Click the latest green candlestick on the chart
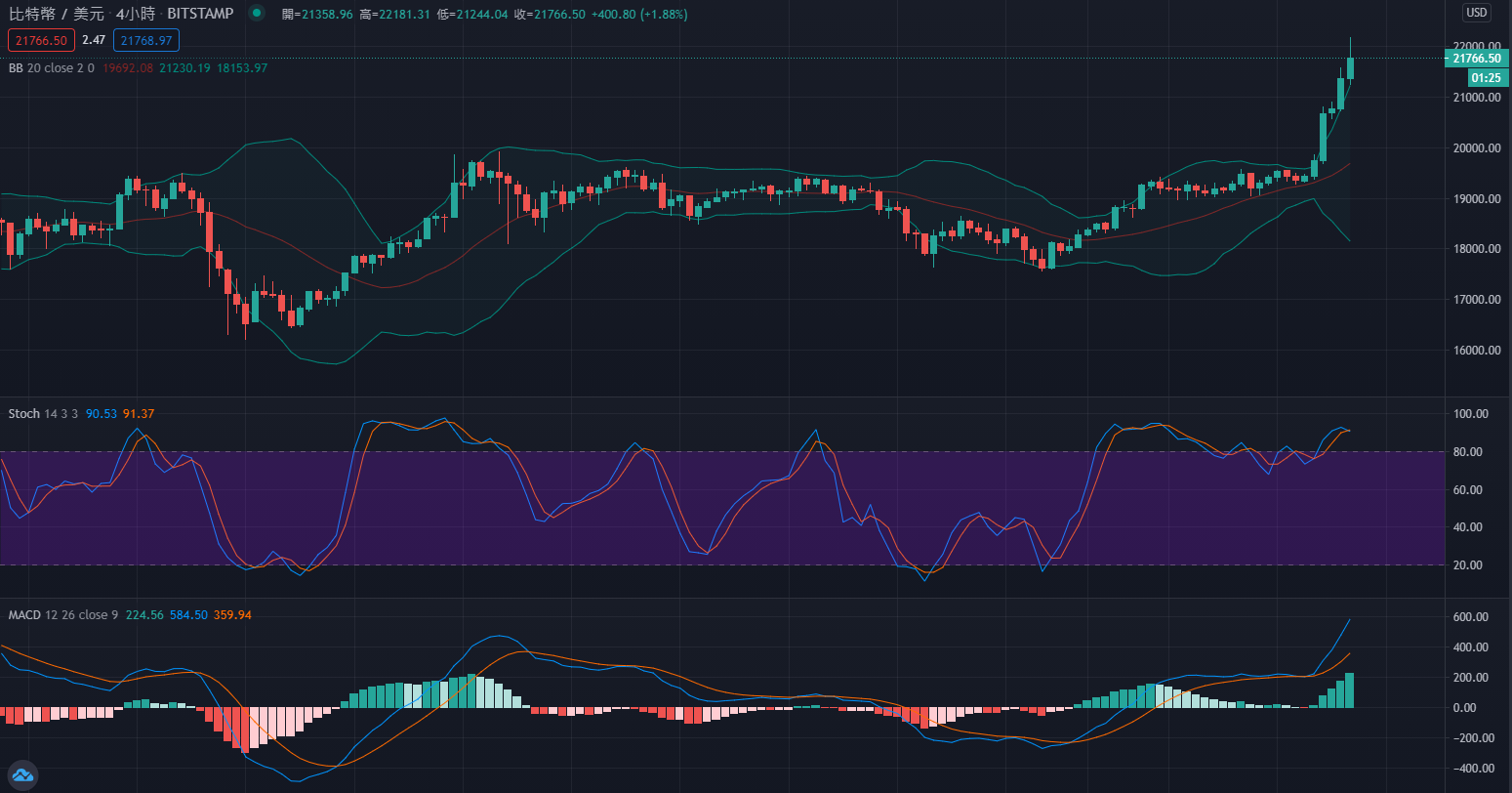The image size is (1512, 793). click(x=1351, y=67)
